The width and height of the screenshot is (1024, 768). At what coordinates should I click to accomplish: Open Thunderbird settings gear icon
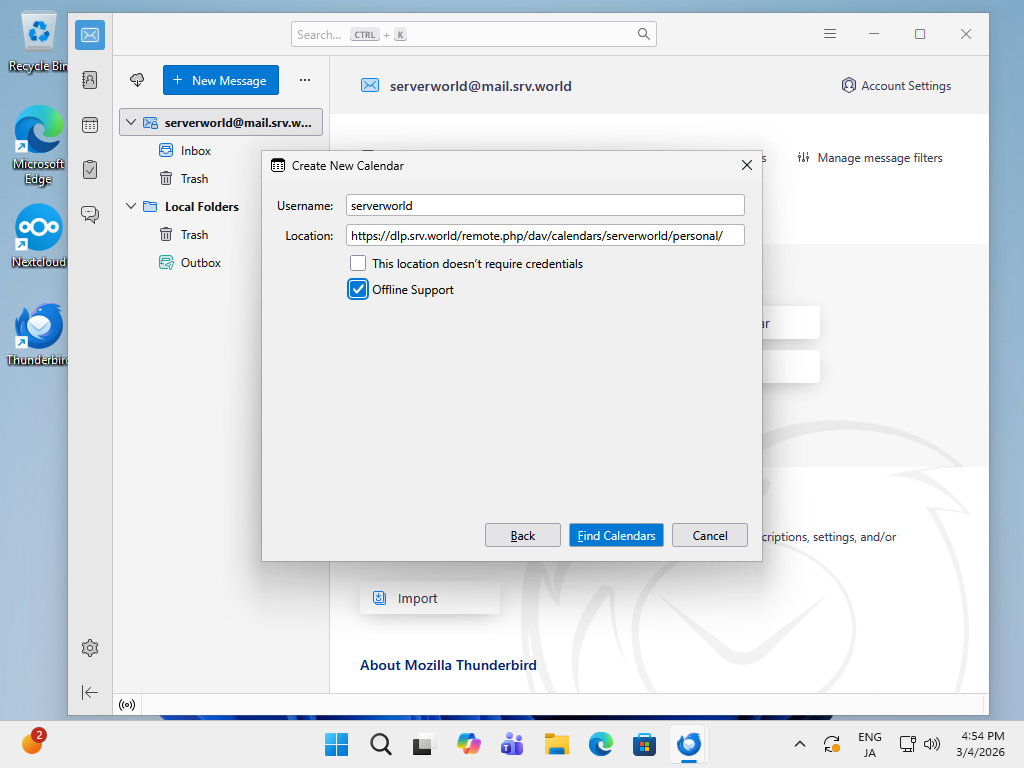pos(90,648)
